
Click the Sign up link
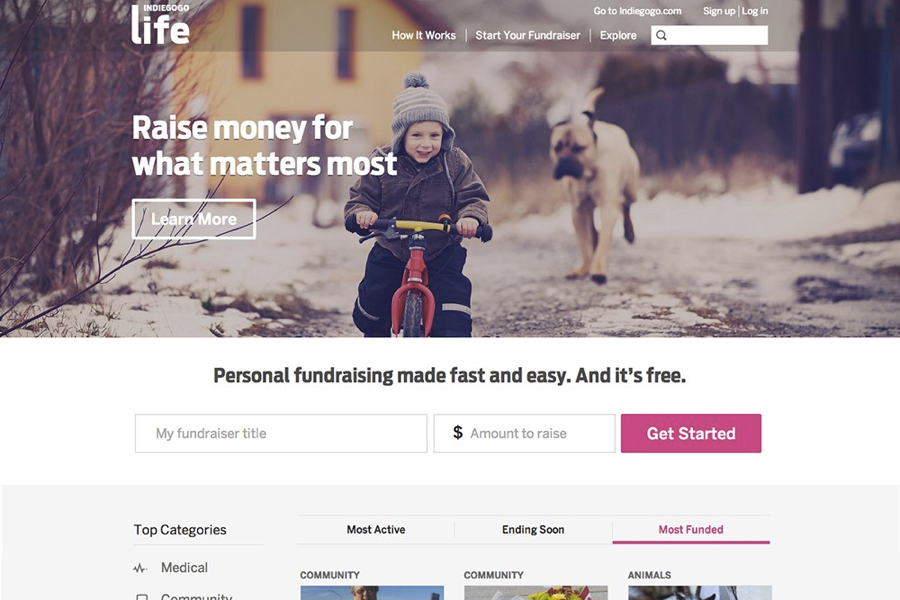click(719, 11)
